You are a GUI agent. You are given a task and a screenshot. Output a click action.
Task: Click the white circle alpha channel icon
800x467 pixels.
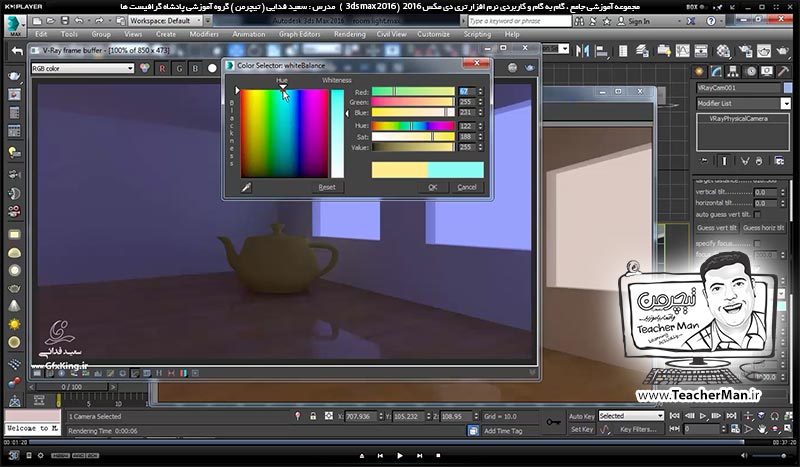click(x=212, y=68)
